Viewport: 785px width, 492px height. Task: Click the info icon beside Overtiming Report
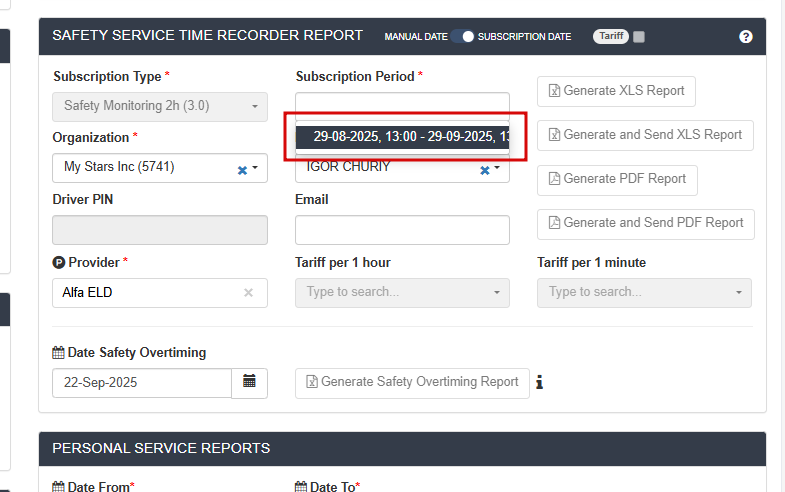(x=539, y=382)
